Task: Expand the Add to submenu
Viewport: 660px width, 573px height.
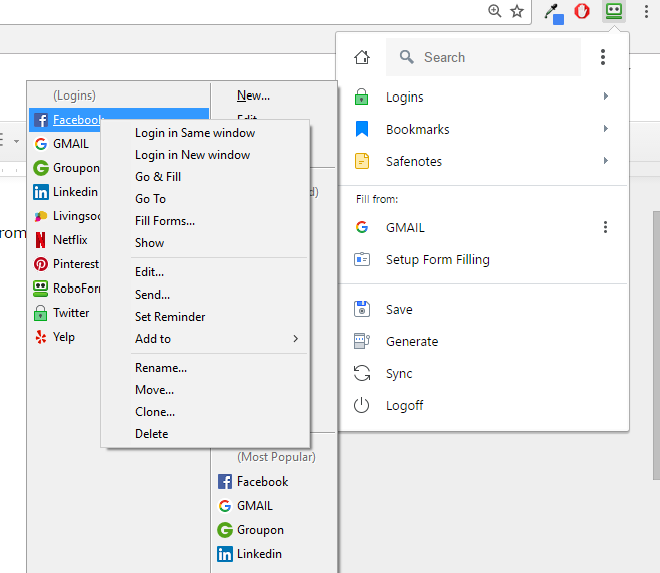Action: (x=218, y=339)
